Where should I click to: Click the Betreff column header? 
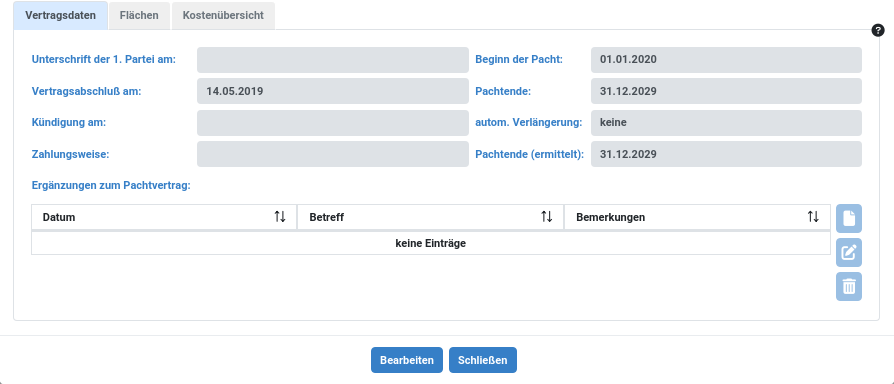click(430, 217)
